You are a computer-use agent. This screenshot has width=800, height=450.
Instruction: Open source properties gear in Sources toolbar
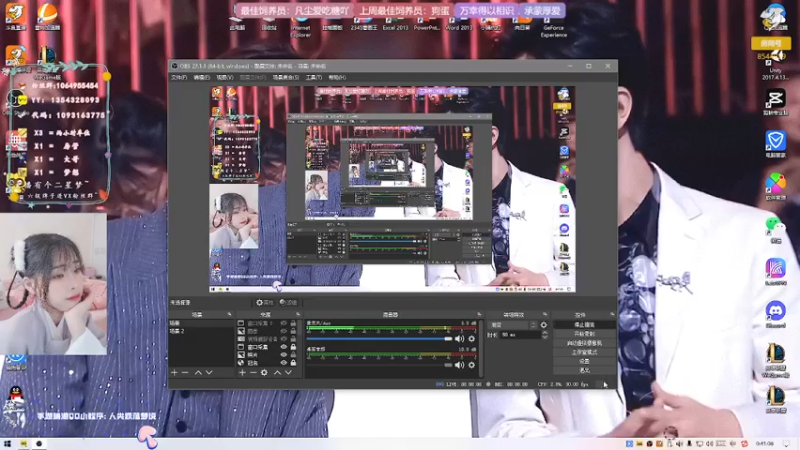point(264,372)
